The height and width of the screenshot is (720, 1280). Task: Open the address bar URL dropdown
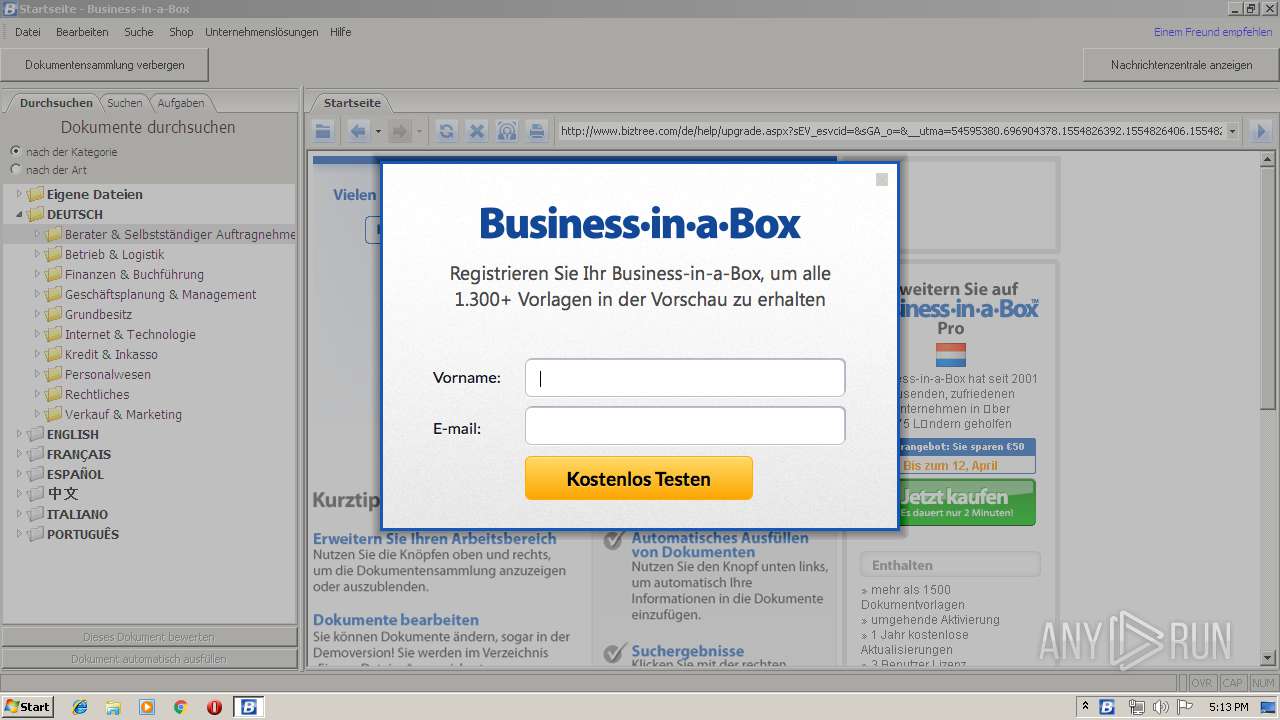[x=1232, y=131]
